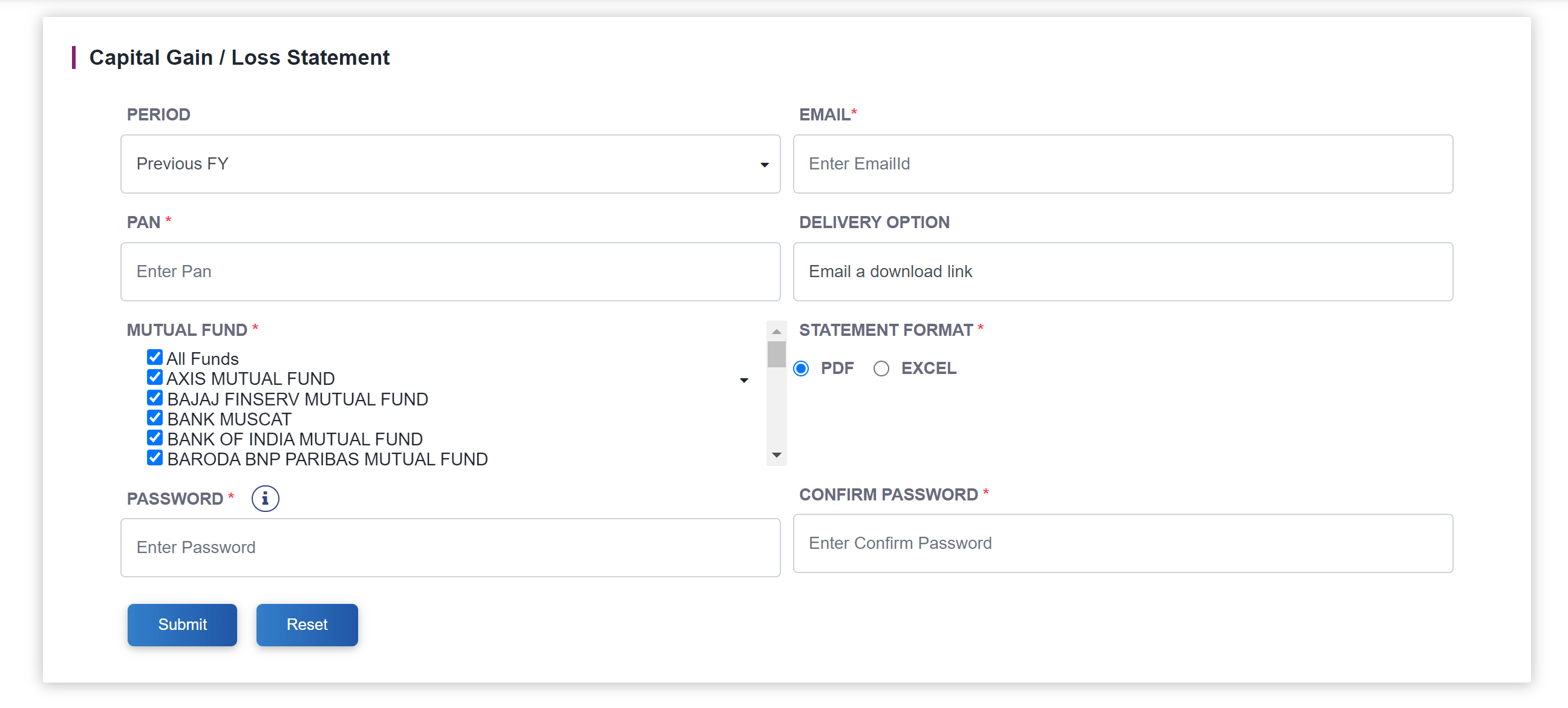Uncheck BANK MUSCAT fund
This screenshot has height=708, width=1568.
pyautogui.click(x=154, y=417)
